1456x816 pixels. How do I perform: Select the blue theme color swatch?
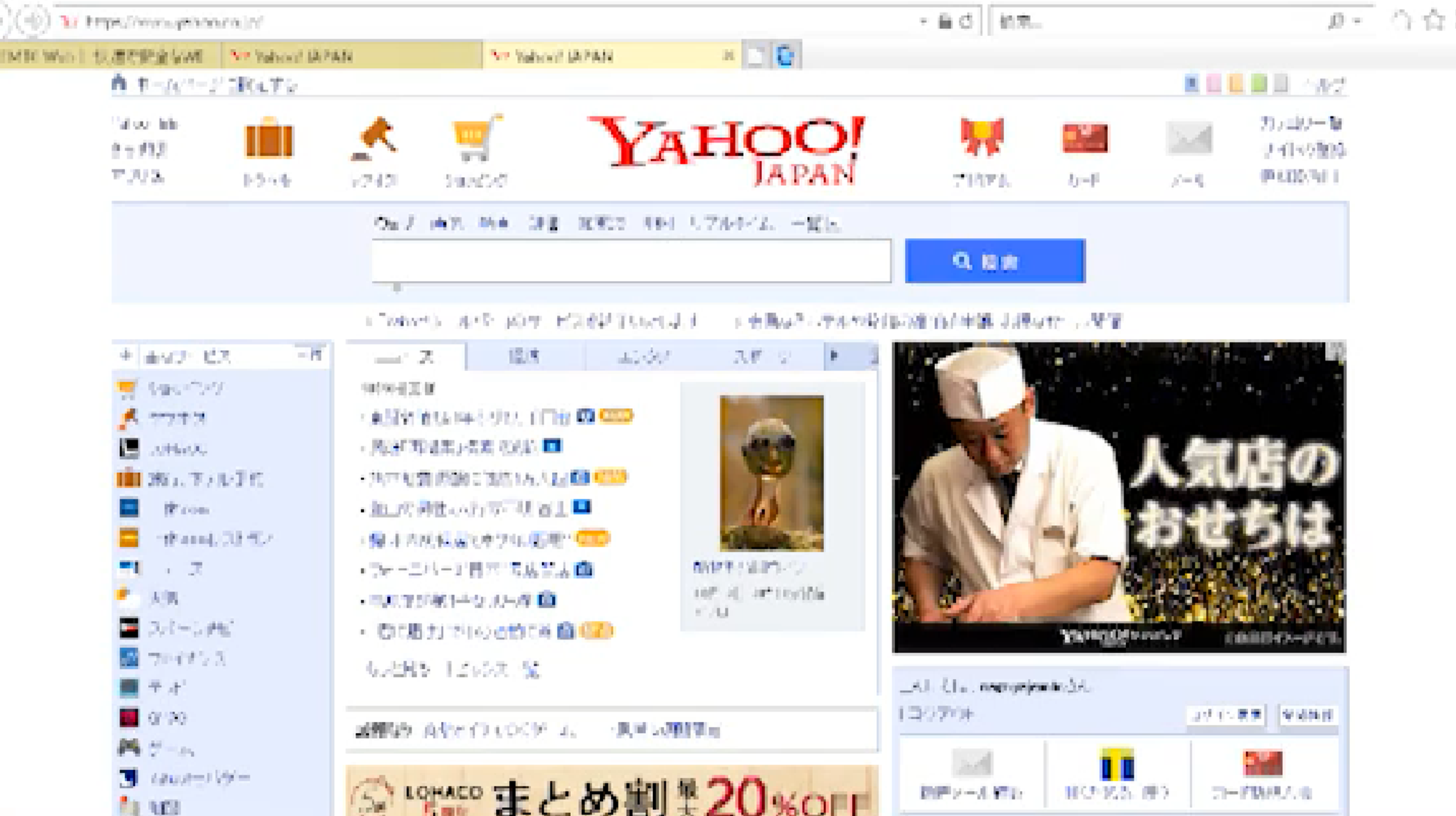pos(1191,84)
